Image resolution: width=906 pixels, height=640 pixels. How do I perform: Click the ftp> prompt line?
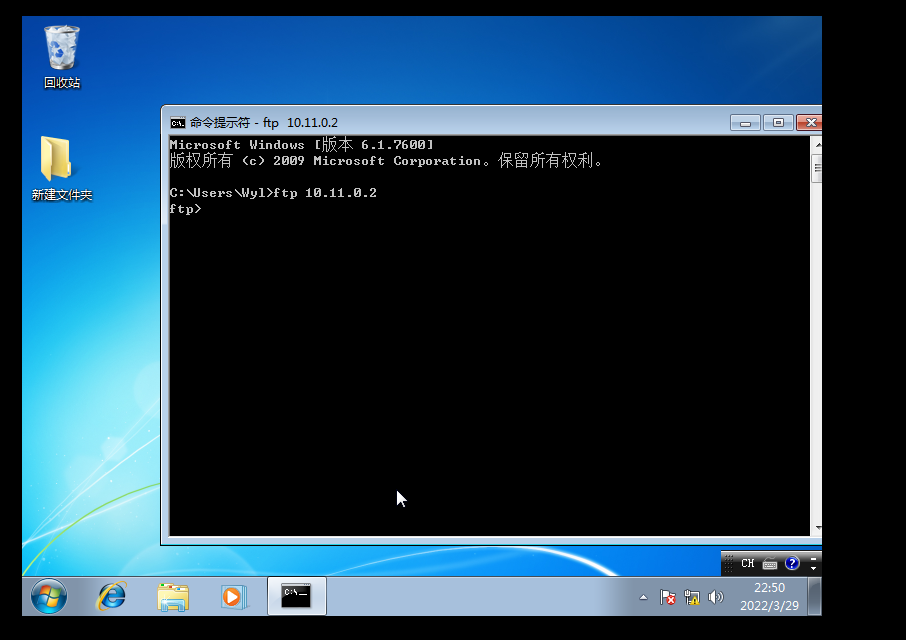tap(185, 209)
